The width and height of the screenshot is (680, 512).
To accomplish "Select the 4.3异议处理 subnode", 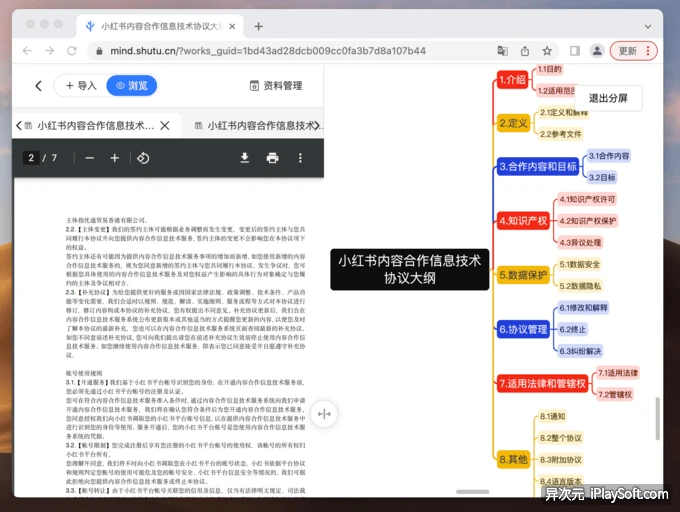I will (580, 242).
